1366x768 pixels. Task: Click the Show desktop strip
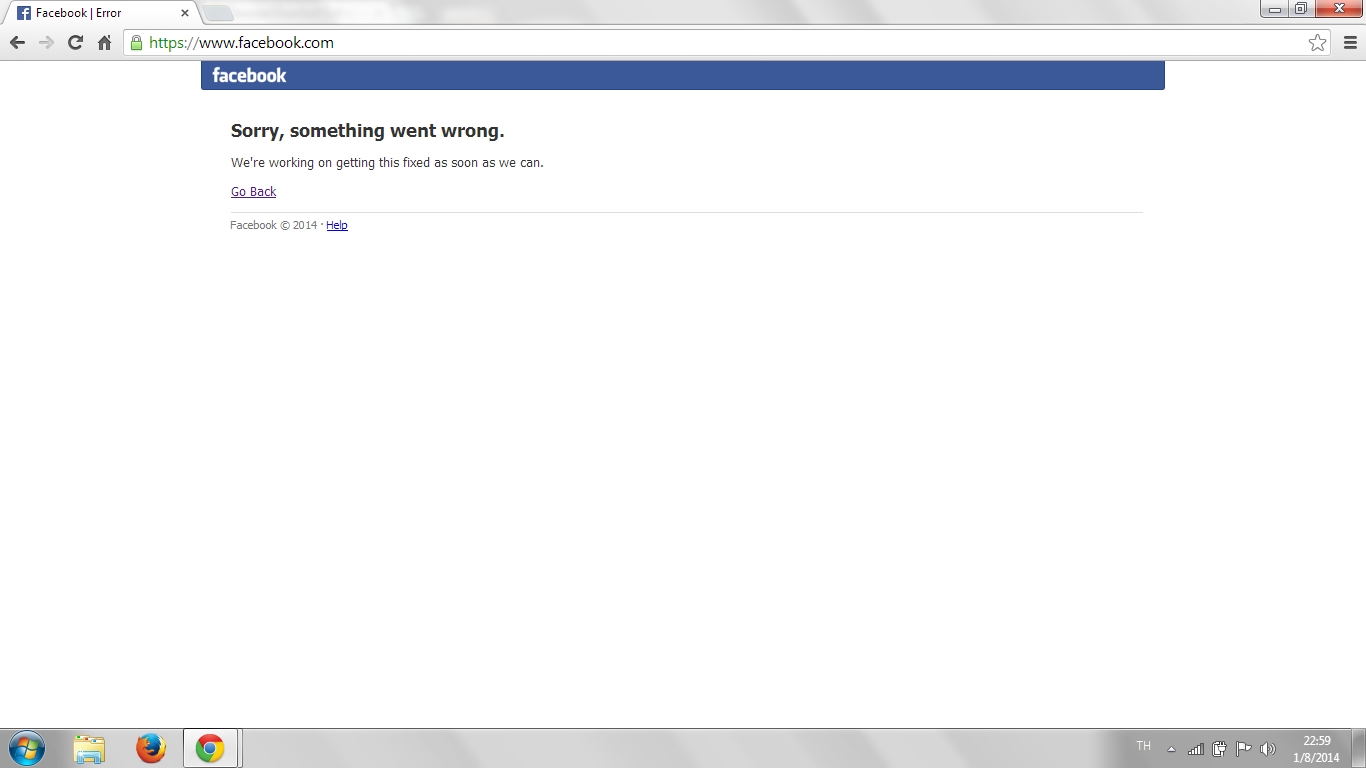click(1359, 748)
